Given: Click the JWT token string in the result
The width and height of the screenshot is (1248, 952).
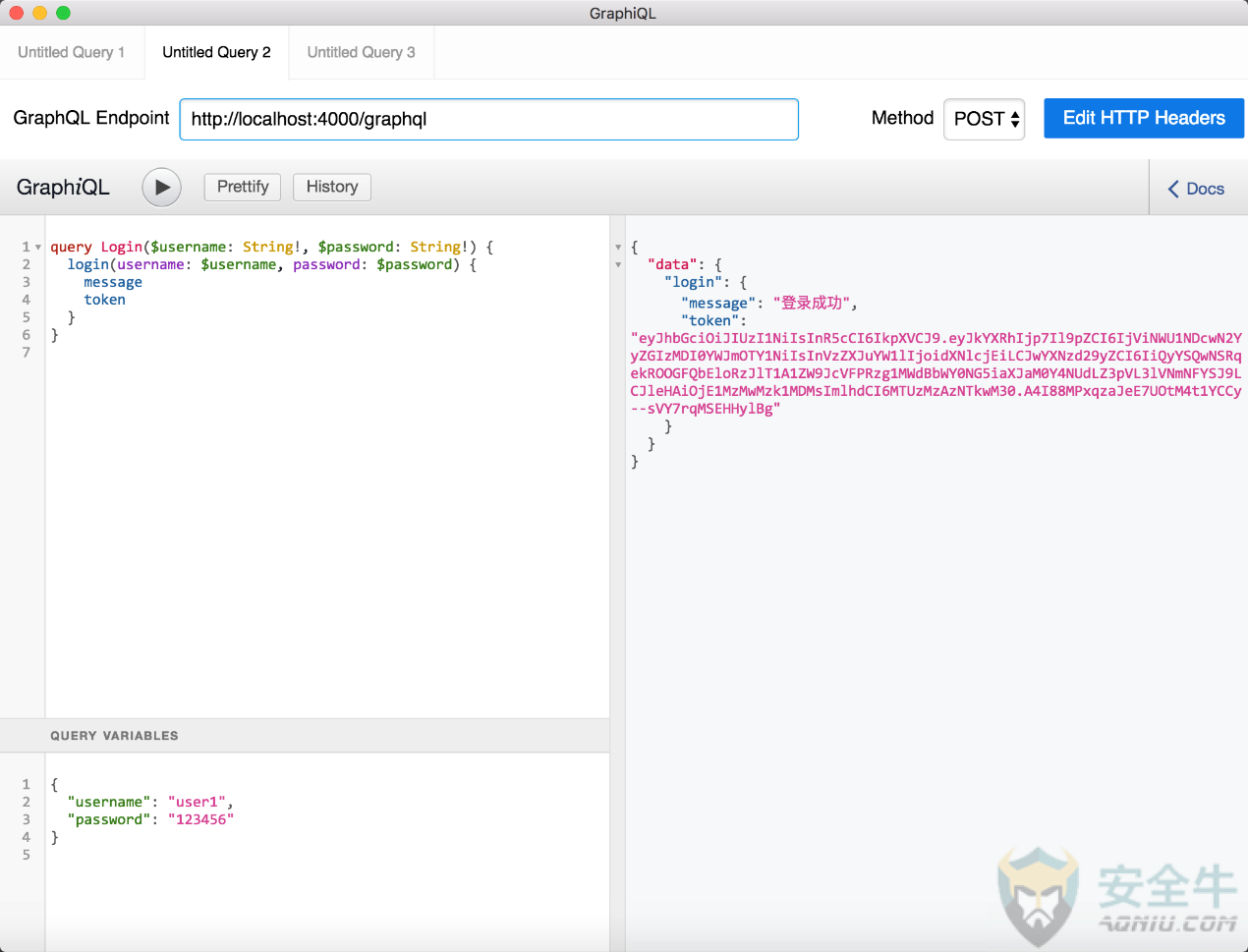Looking at the screenshot, I should point(936,373).
